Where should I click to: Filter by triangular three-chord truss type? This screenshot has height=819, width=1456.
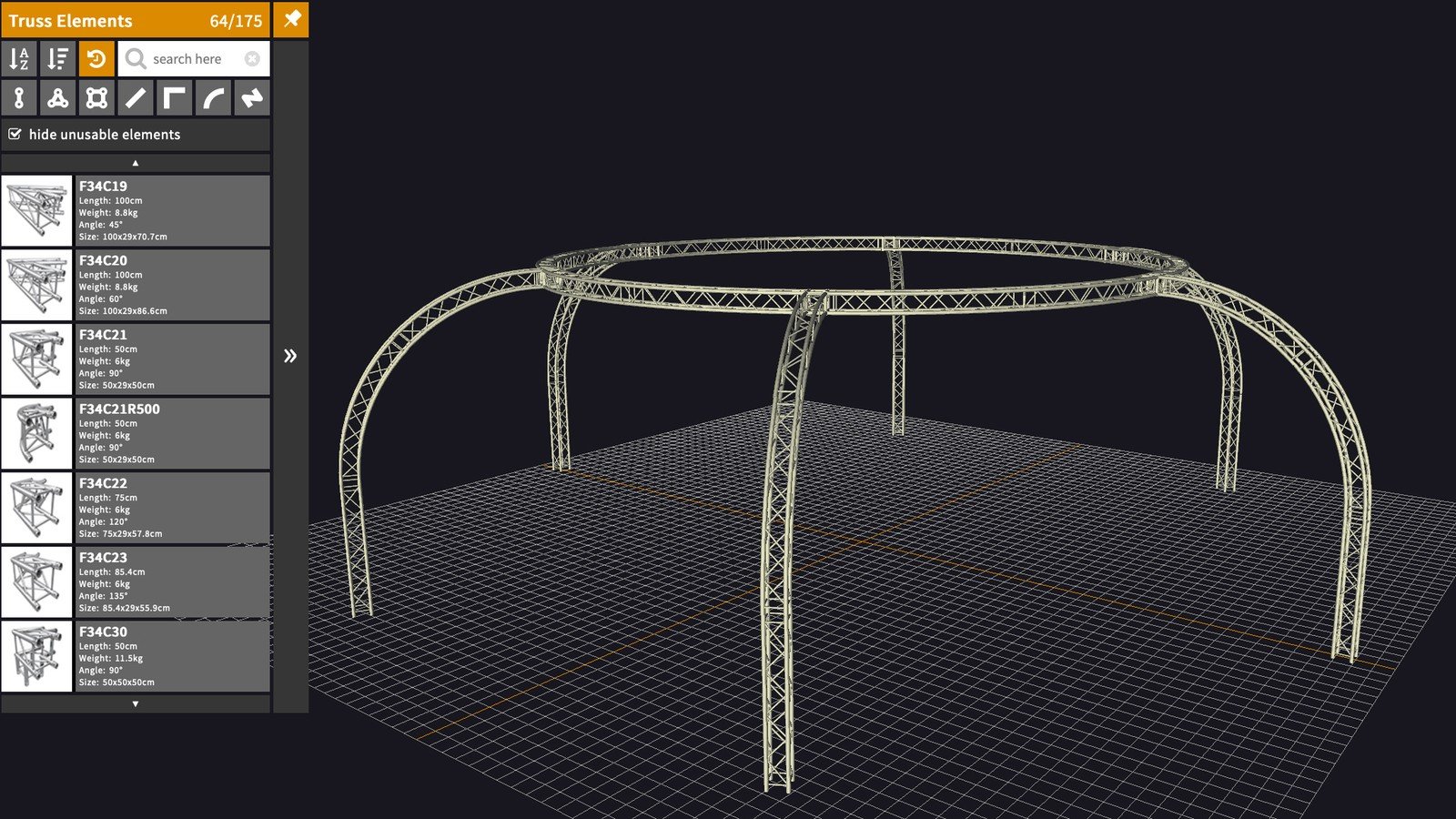coord(58,98)
